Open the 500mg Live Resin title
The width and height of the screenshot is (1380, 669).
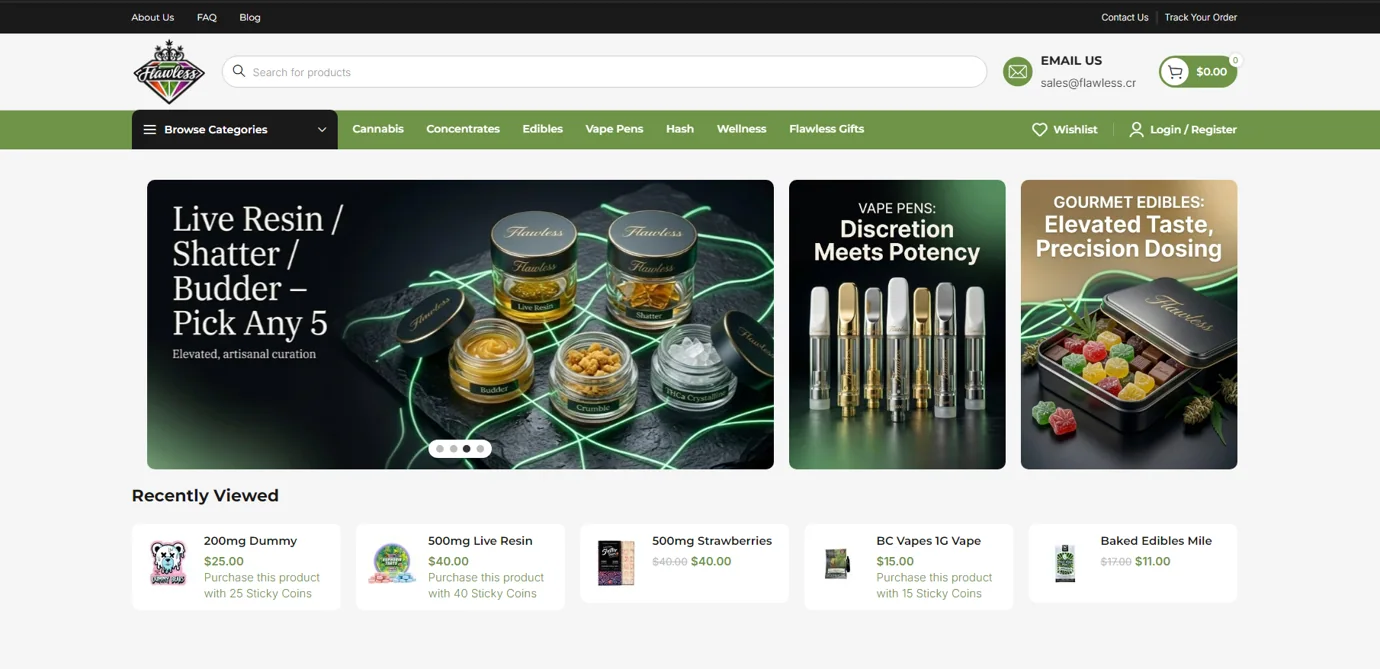[480, 541]
